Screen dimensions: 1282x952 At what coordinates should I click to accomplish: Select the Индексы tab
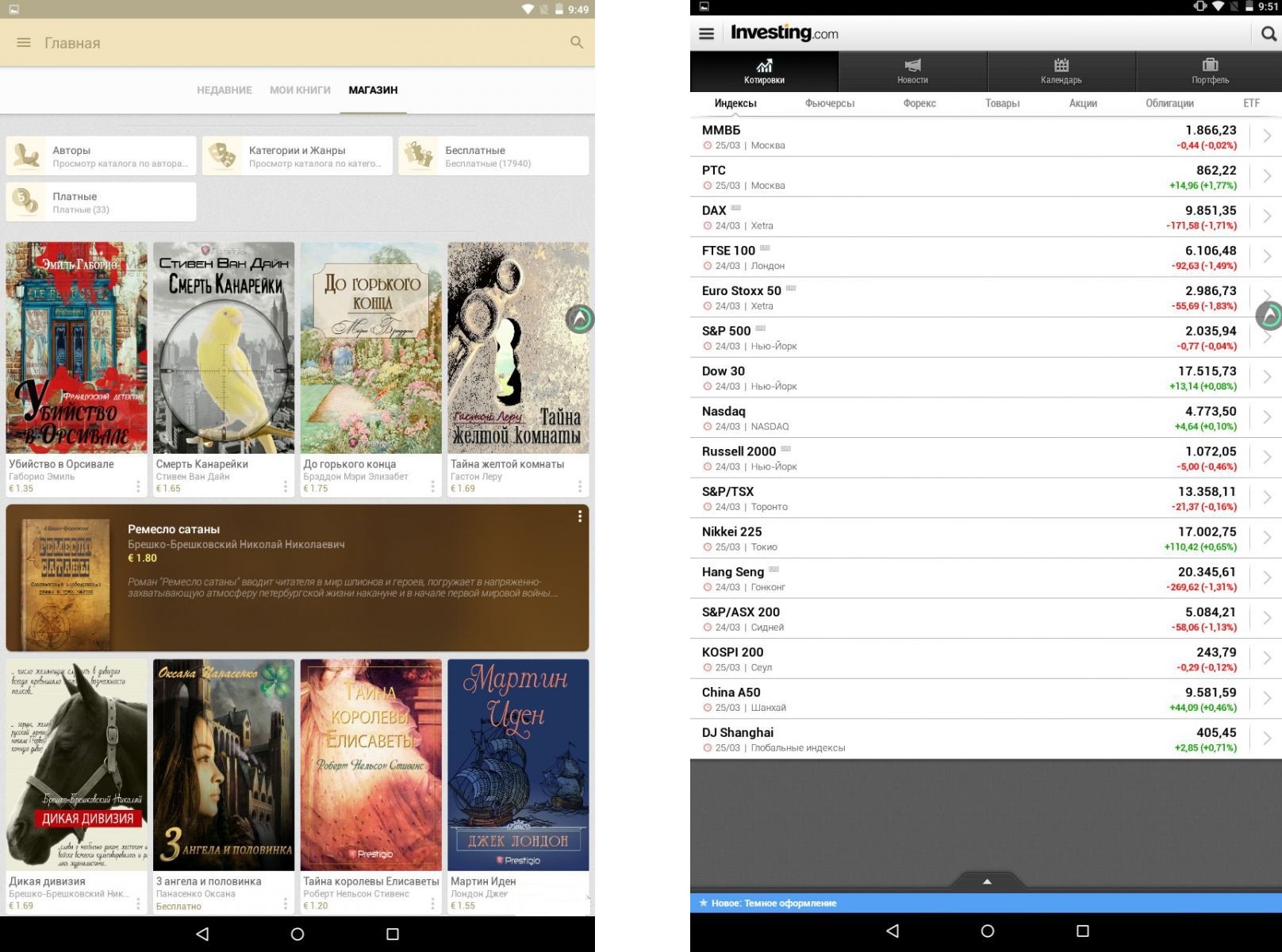click(735, 103)
